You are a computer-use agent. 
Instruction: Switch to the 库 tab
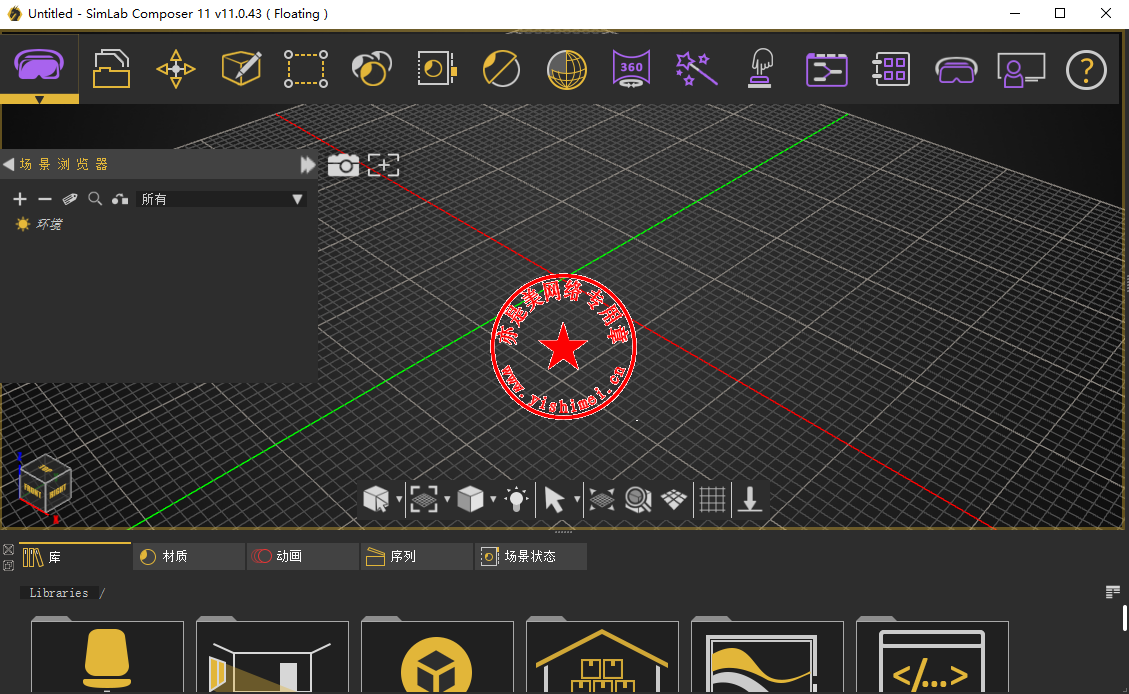(x=75, y=556)
